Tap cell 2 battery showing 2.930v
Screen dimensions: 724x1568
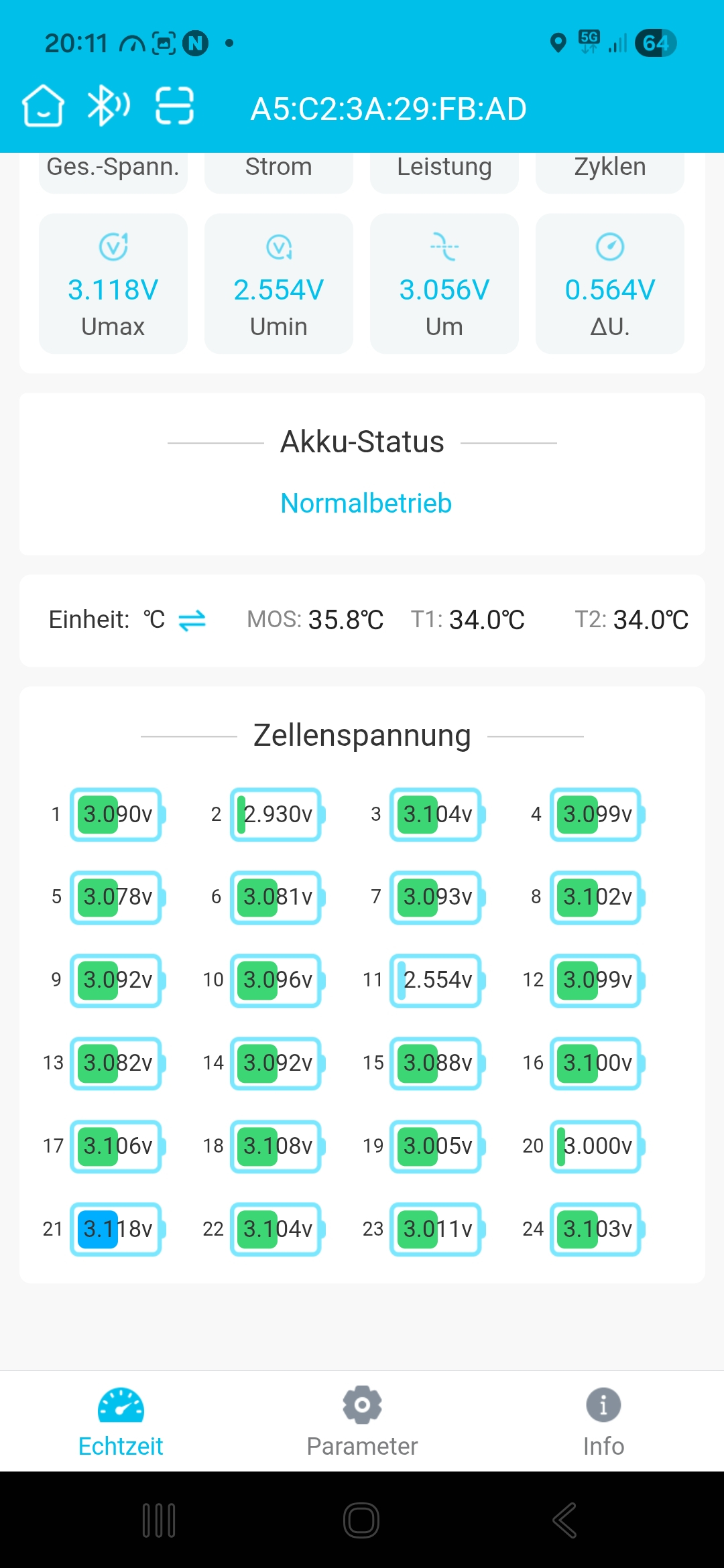[x=278, y=814]
